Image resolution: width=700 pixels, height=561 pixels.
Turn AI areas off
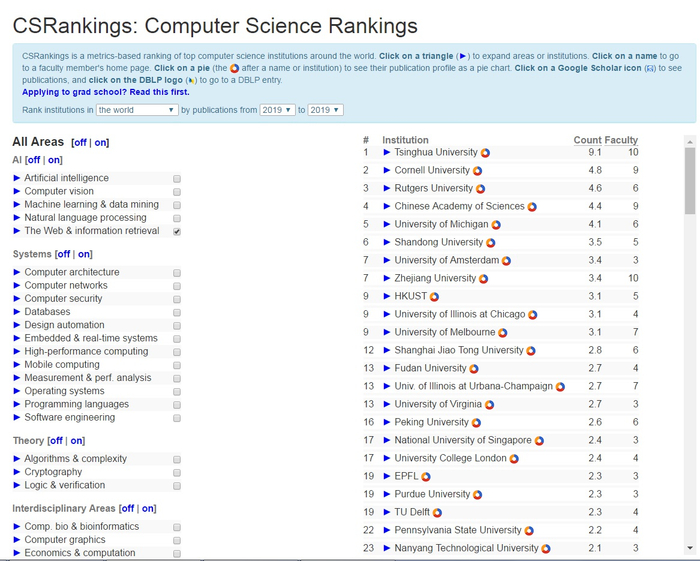pos(33,160)
